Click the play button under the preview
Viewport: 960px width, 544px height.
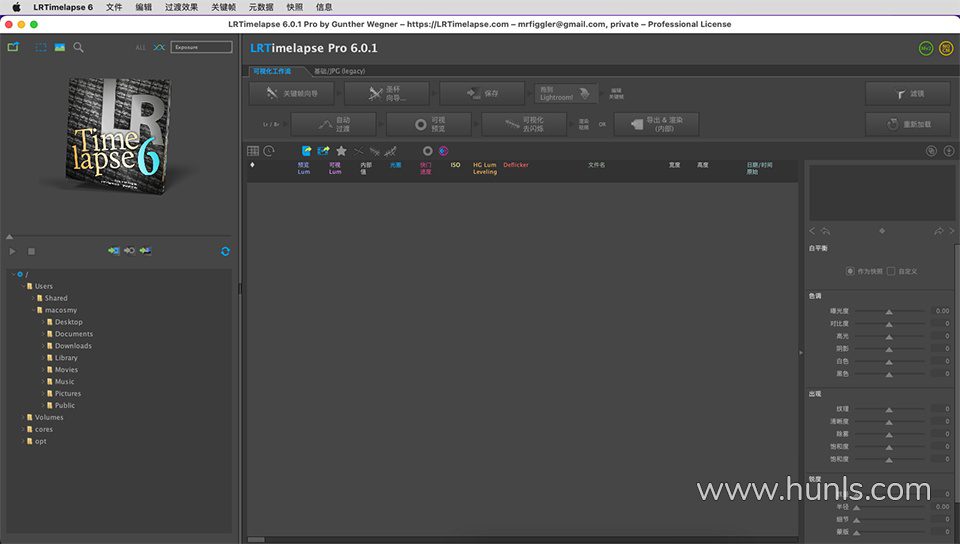pyautogui.click(x=12, y=251)
